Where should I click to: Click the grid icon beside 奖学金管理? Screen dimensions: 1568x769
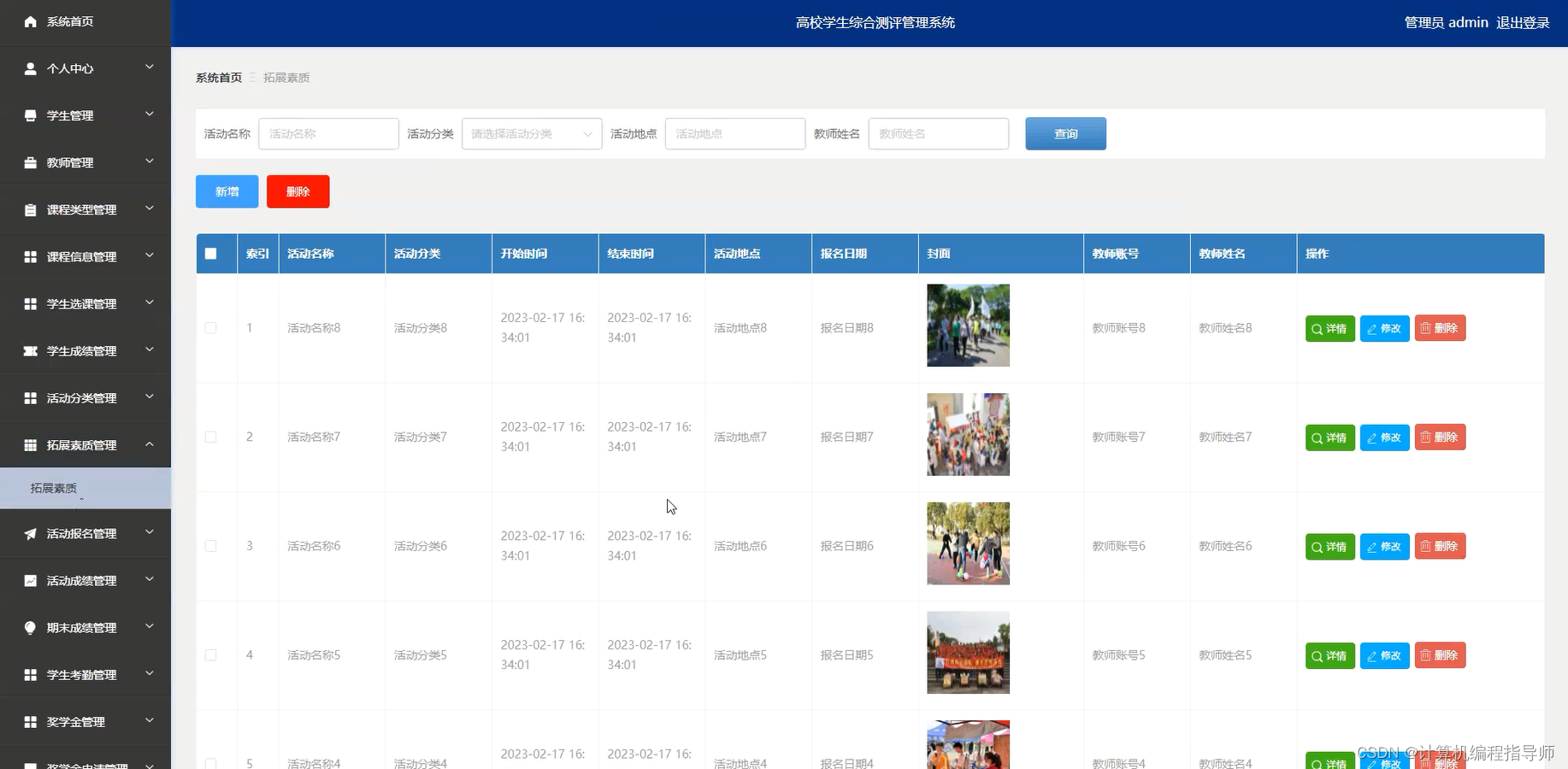pos(30,721)
